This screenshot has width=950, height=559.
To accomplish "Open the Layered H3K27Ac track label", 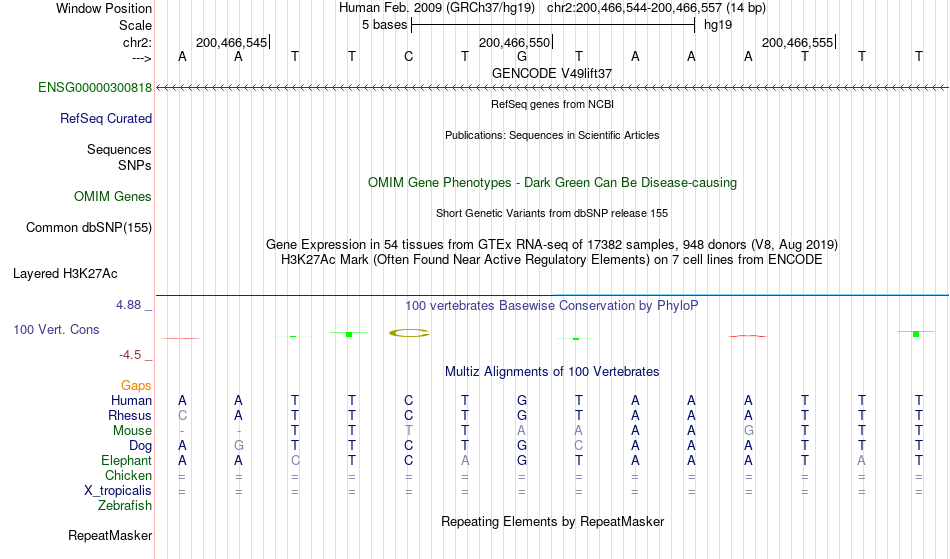I will [x=65, y=274].
